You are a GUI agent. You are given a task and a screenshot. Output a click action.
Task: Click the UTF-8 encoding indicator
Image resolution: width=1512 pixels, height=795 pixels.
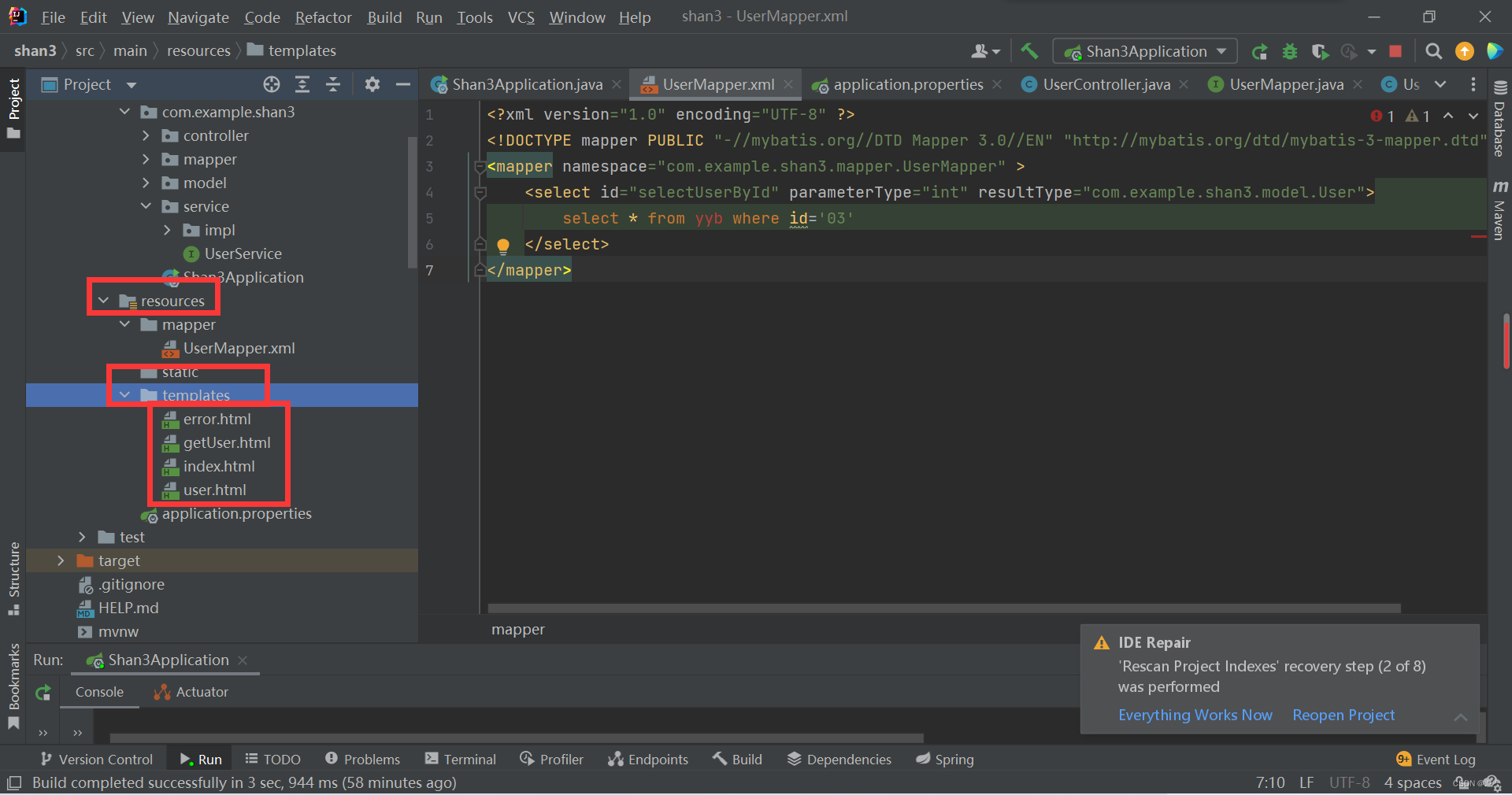(x=1349, y=782)
